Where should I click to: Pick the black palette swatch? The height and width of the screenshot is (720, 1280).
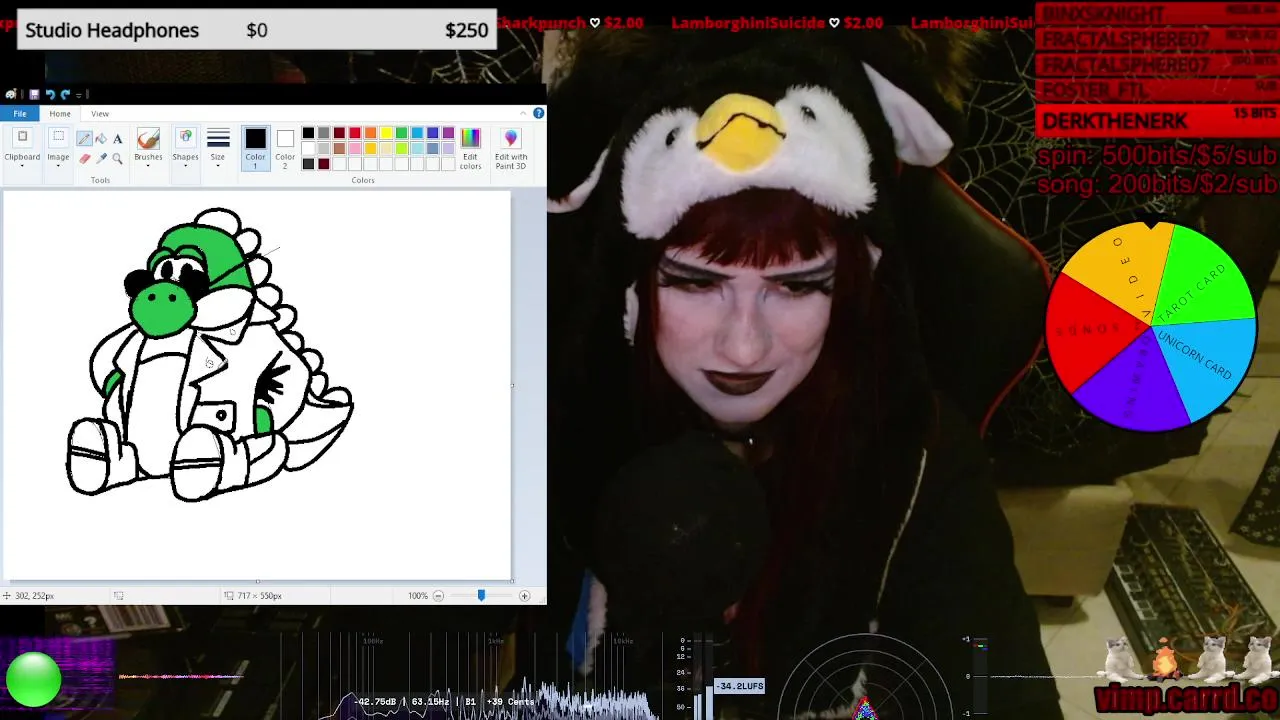coord(308,133)
